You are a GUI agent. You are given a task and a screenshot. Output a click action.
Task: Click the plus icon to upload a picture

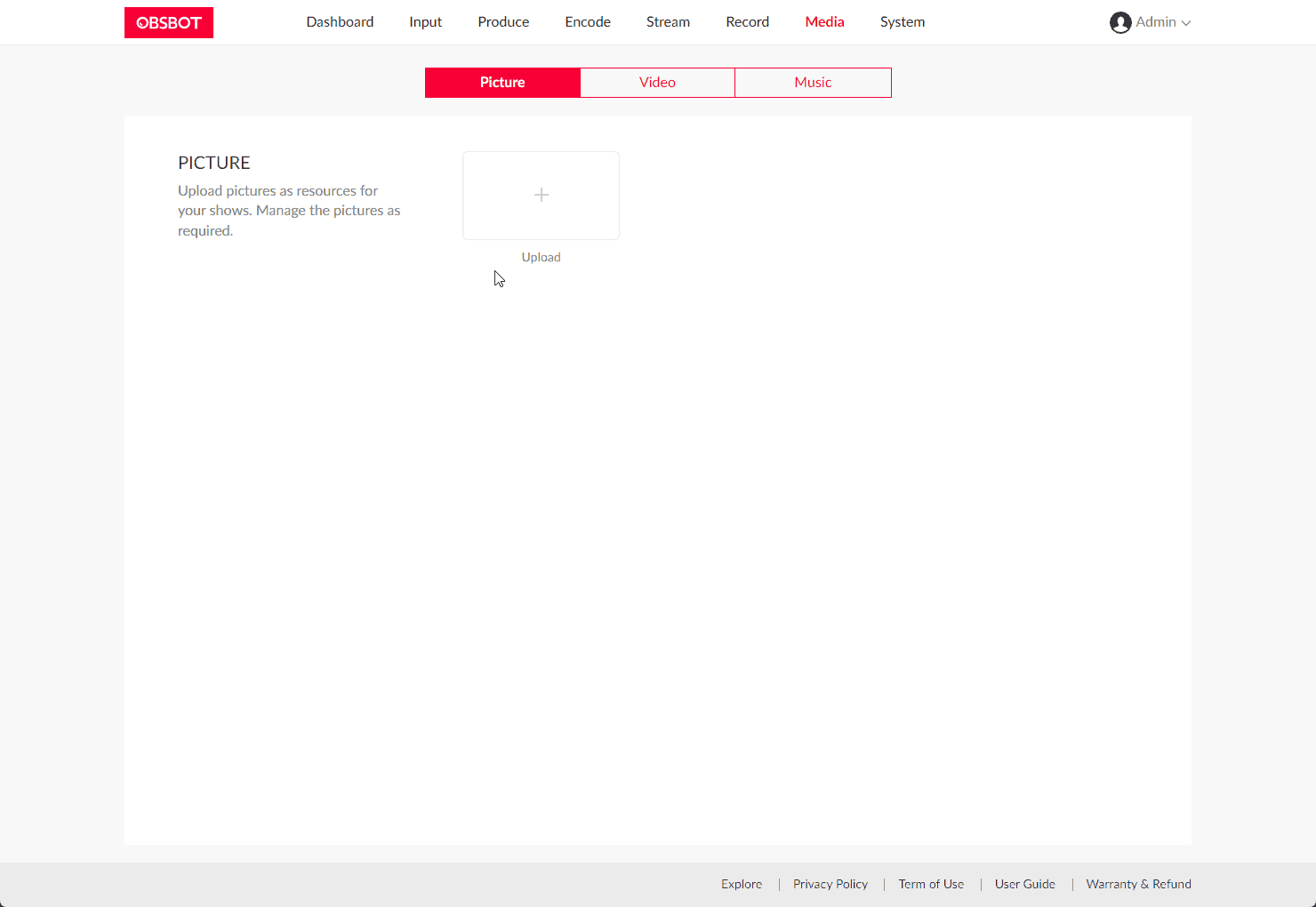541,195
